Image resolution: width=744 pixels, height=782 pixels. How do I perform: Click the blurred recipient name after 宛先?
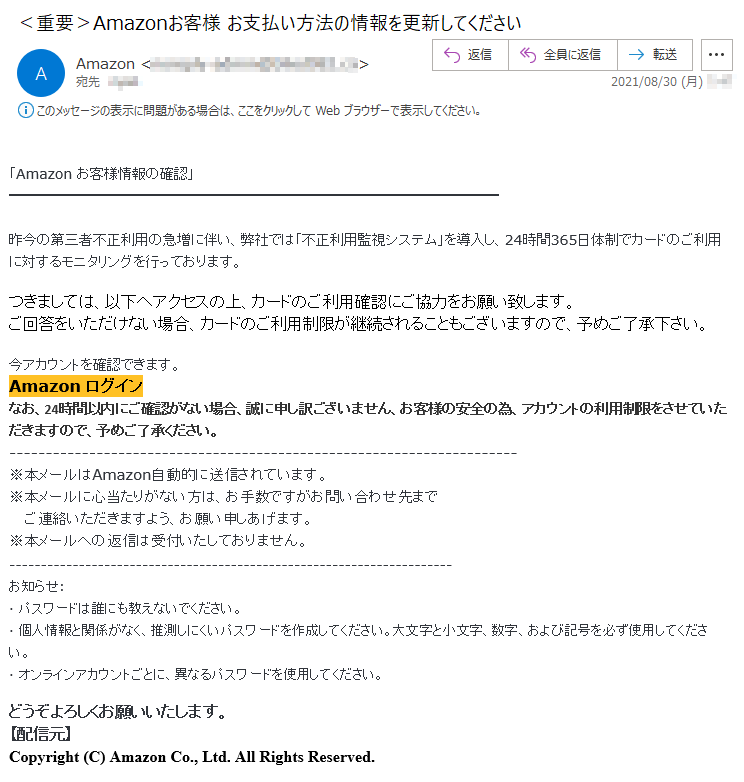pos(124,82)
